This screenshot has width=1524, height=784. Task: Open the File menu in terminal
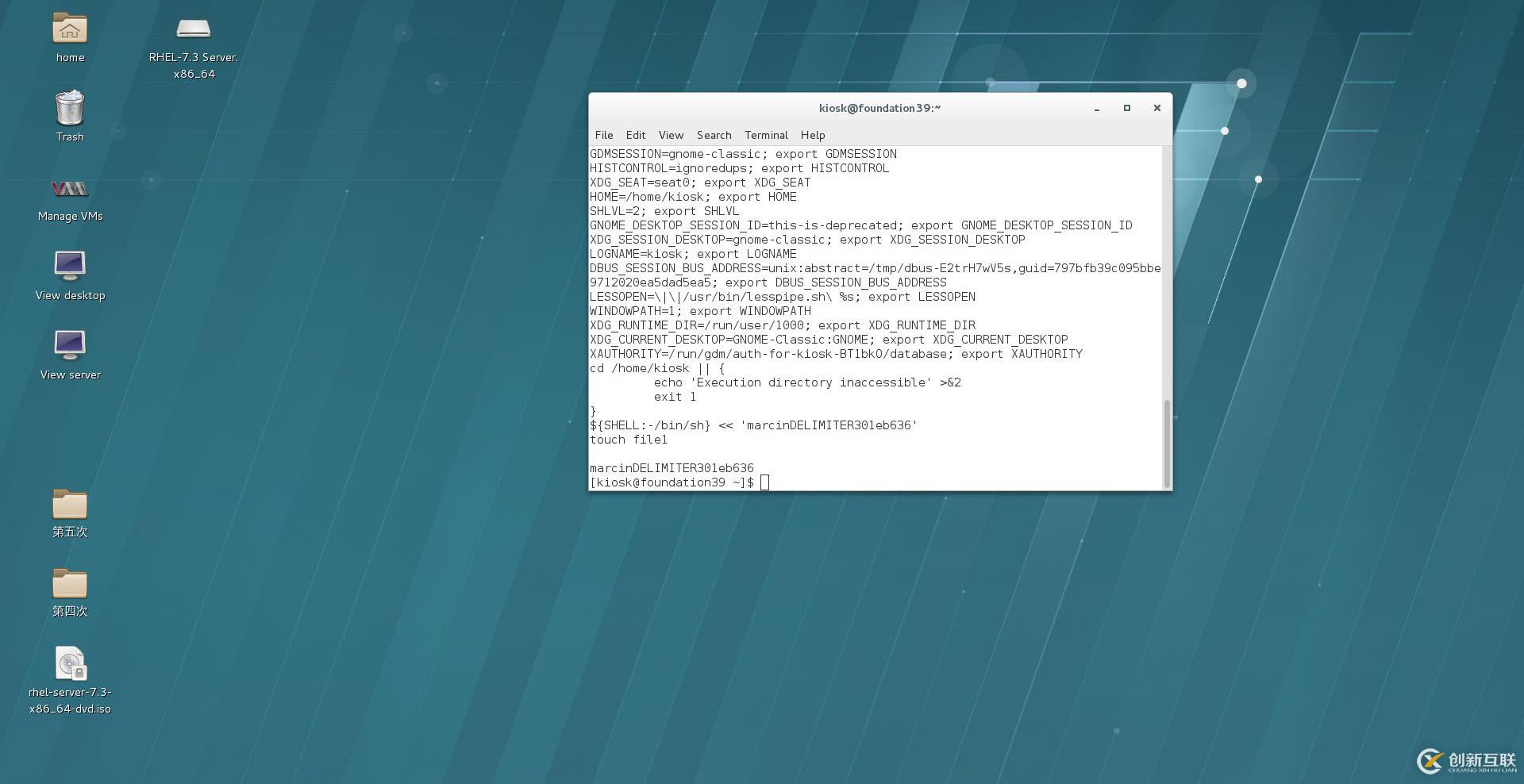pos(604,135)
